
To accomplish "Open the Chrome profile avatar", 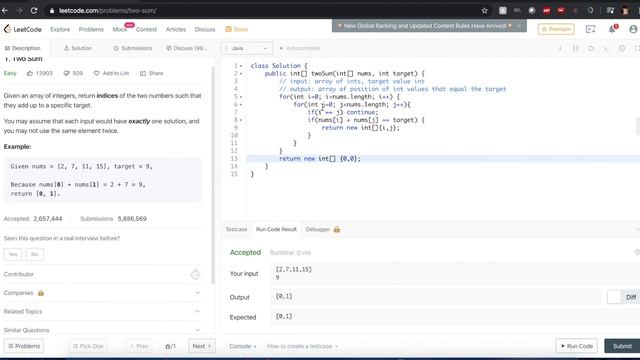I will (625, 11).
